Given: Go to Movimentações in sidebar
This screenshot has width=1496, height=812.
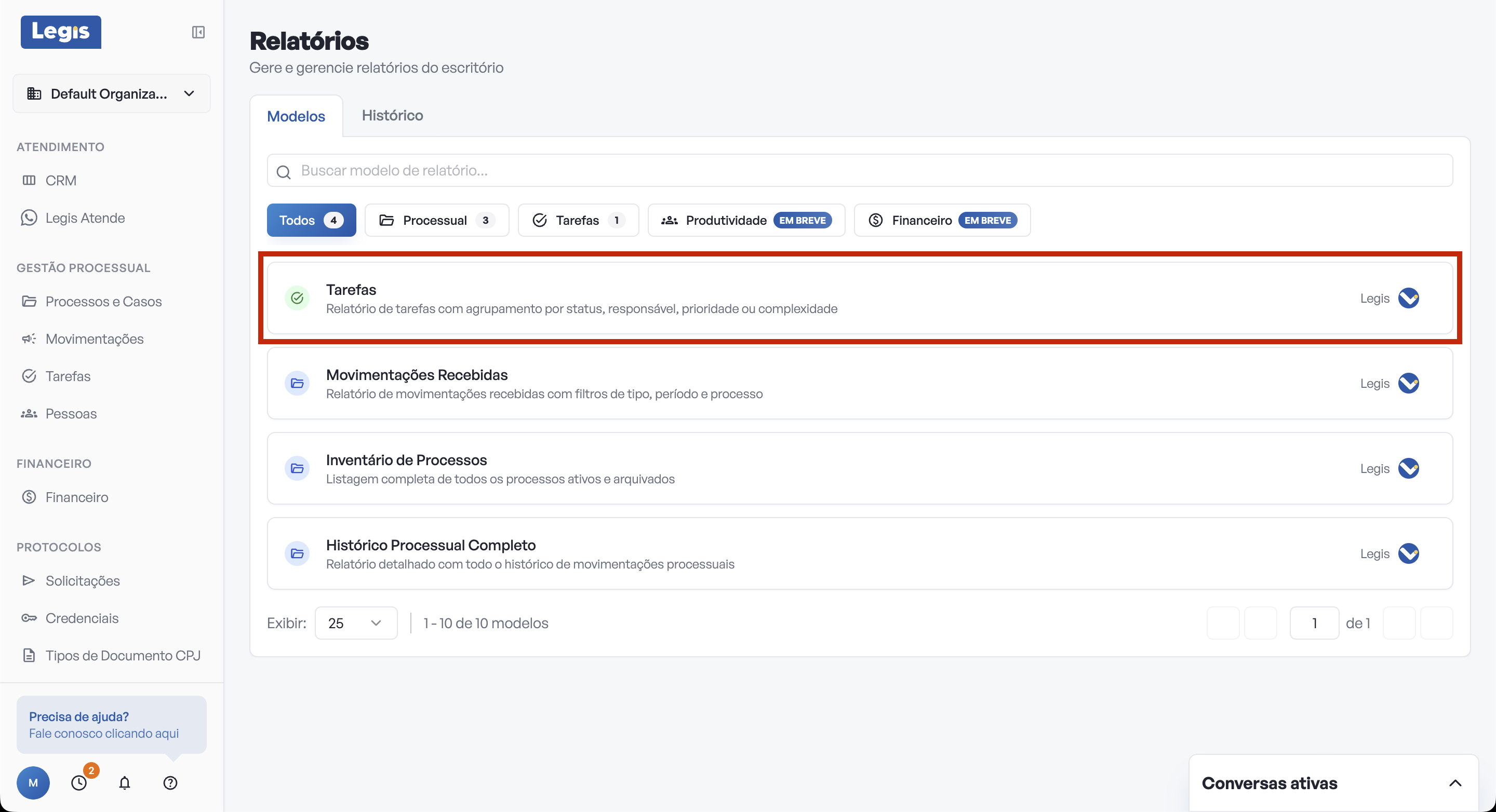Looking at the screenshot, I should [x=94, y=339].
